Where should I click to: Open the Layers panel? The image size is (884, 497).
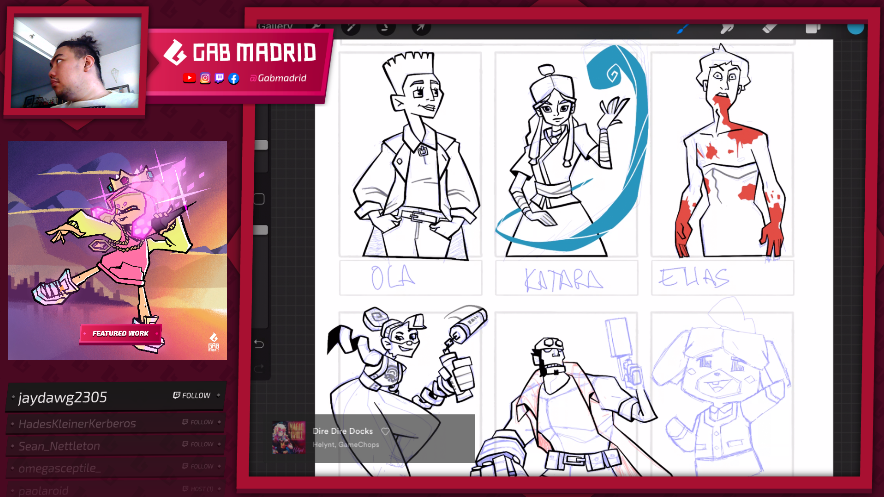(813, 28)
